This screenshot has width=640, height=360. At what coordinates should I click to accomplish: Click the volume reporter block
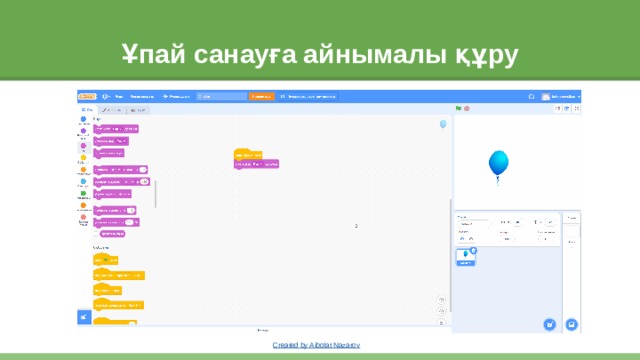(113, 234)
